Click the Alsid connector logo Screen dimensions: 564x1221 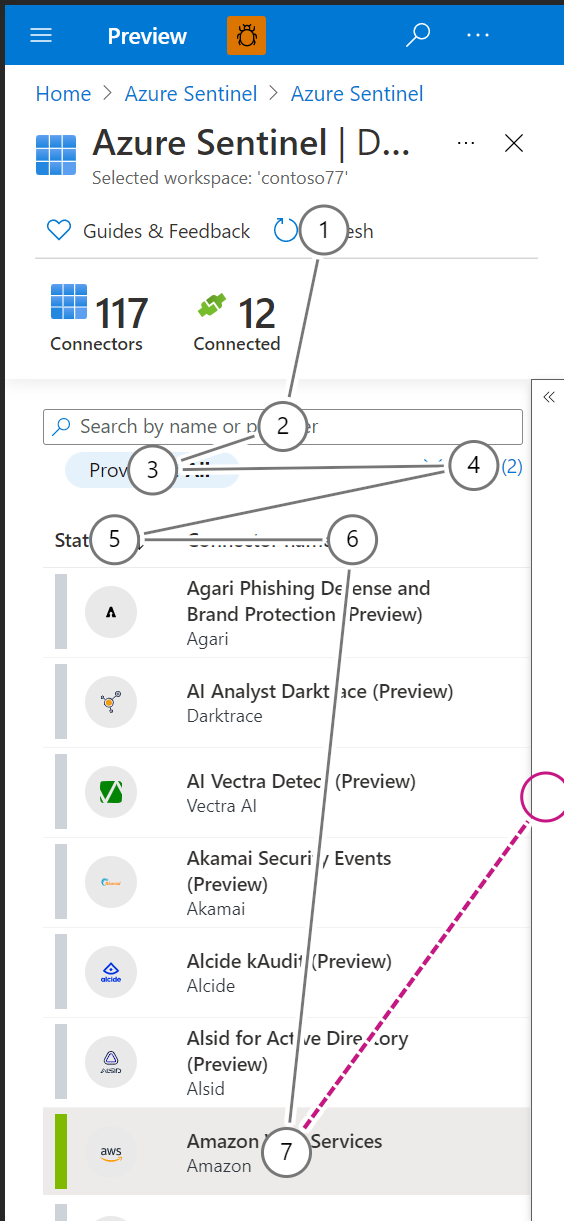tap(111, 1063)
